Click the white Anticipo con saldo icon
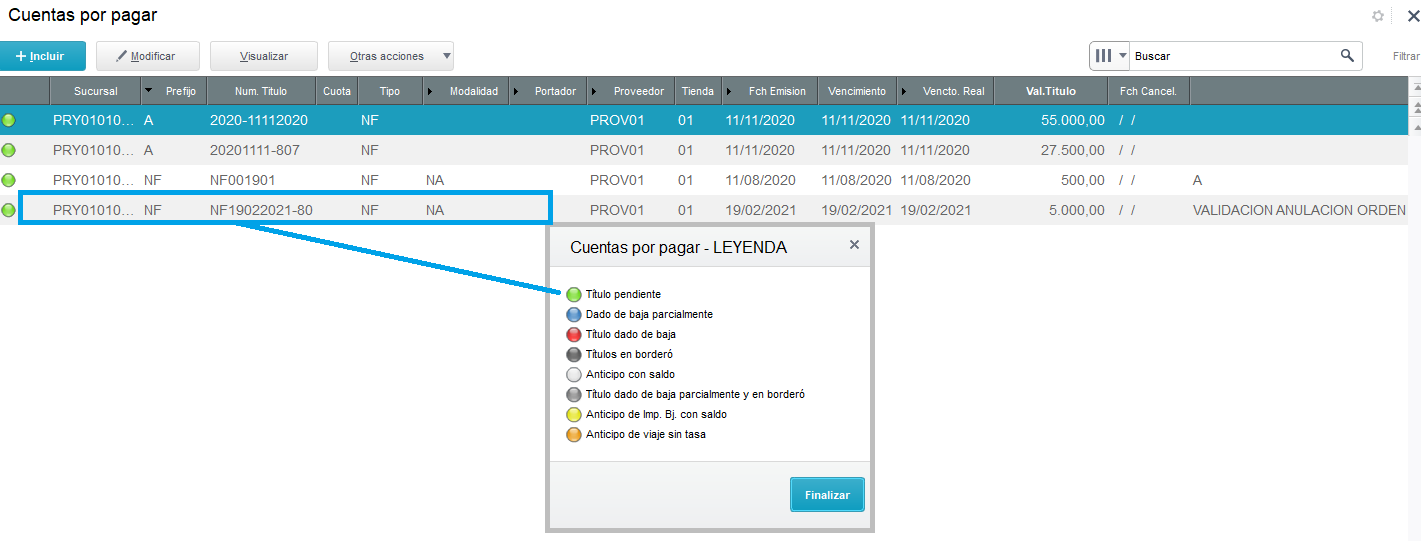 coord(573,374)
